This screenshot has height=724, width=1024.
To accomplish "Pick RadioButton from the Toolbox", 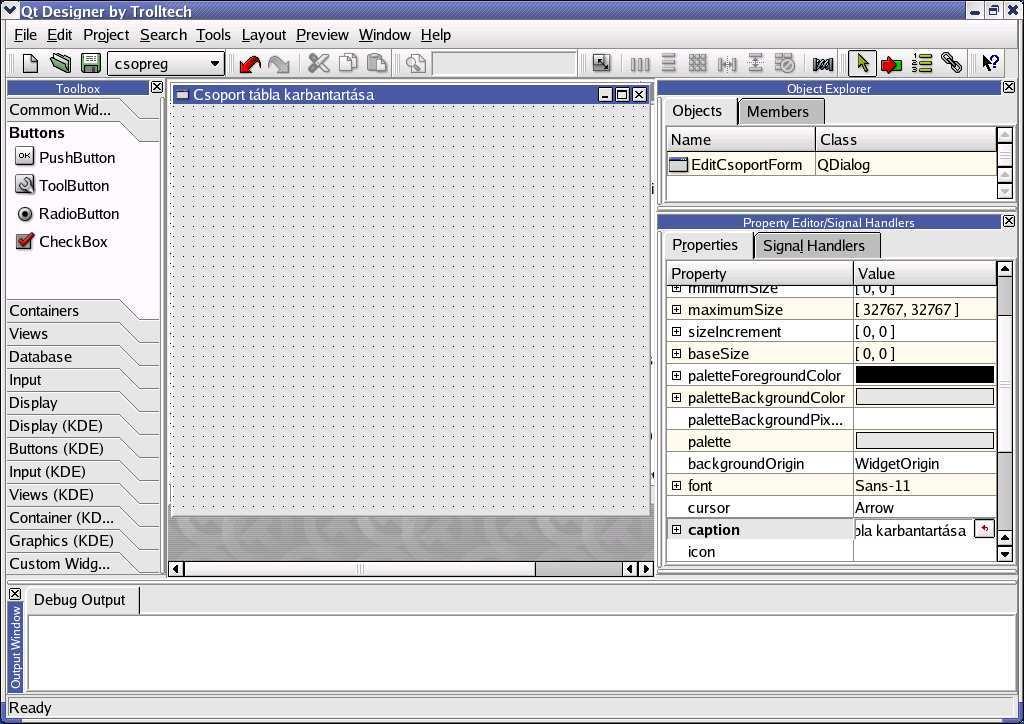I will 67,213.
